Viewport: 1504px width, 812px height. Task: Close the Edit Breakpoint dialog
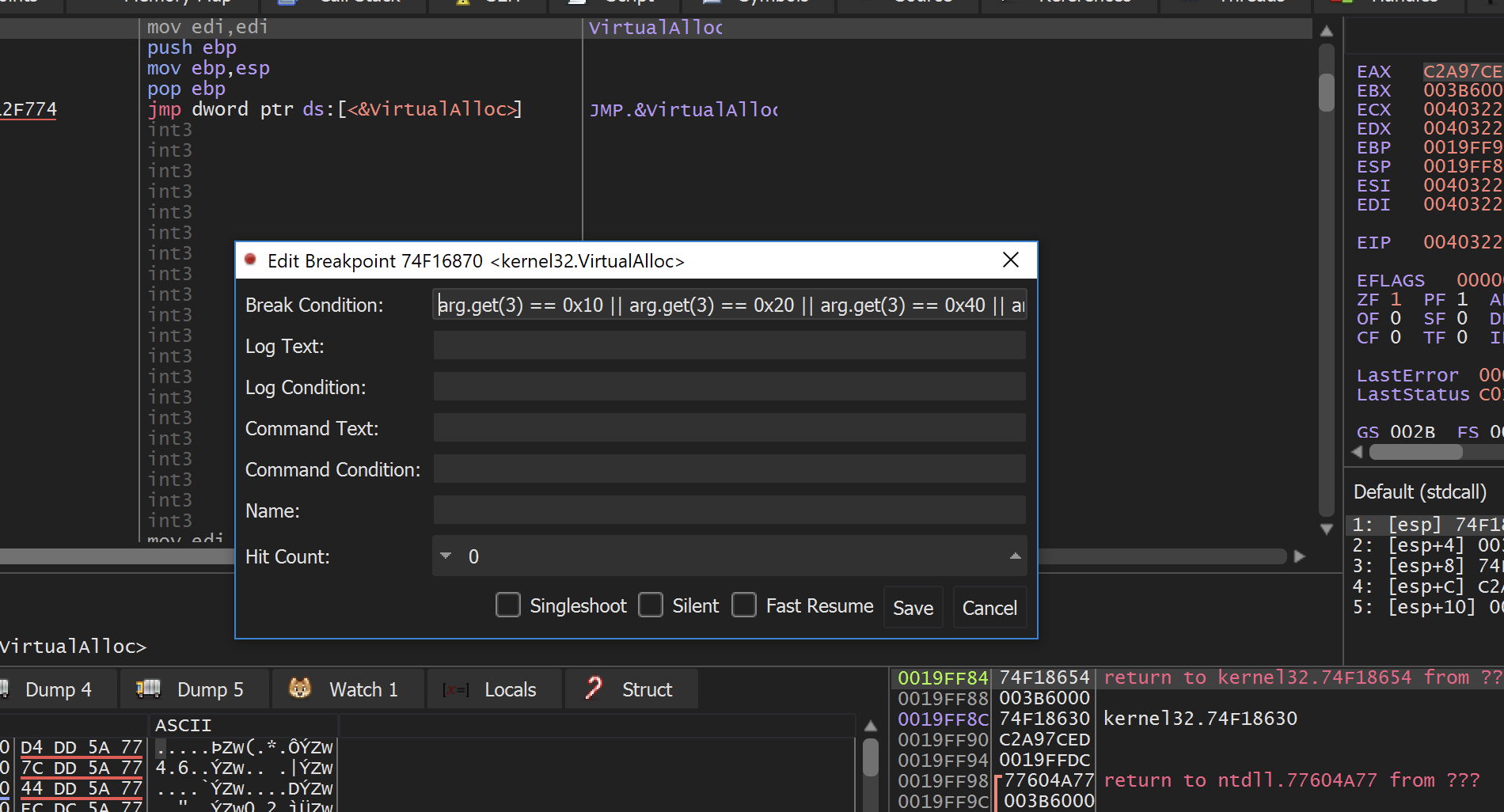(1011, 260)
